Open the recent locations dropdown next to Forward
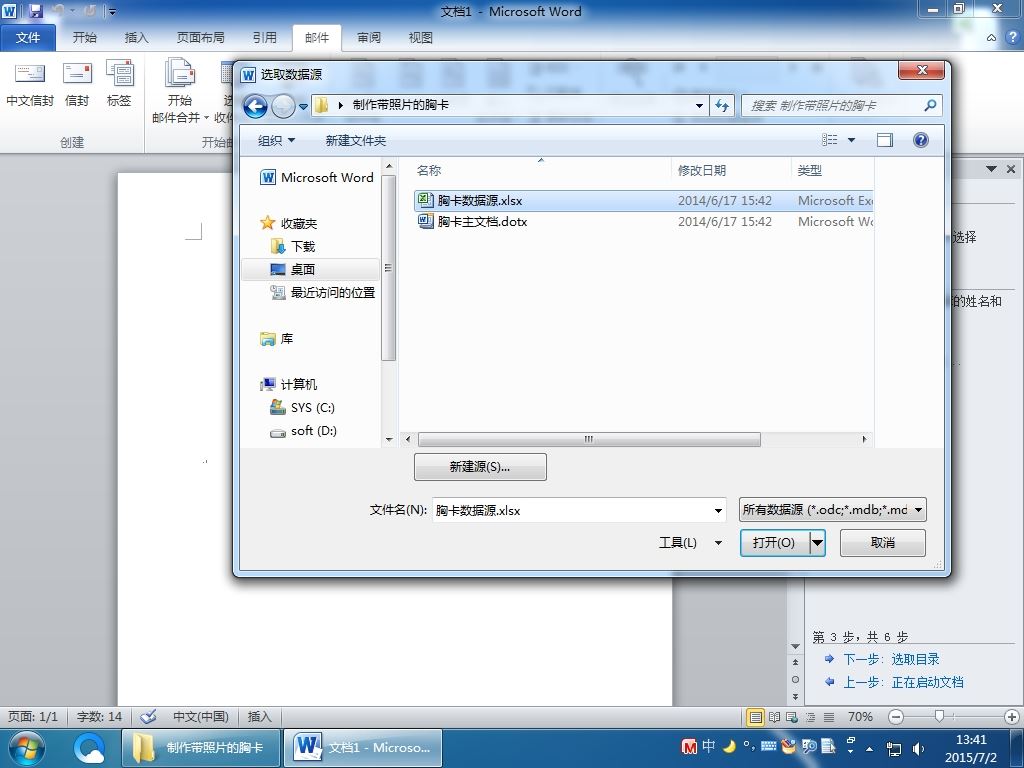1024x768 pixels. point(303,106)
